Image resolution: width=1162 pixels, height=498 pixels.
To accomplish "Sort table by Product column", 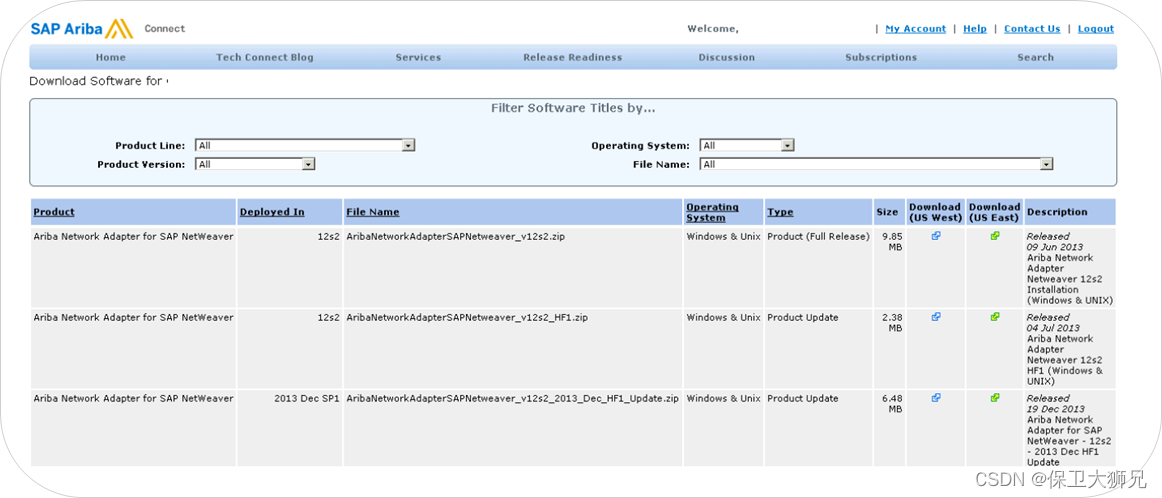I will [54, 212].
